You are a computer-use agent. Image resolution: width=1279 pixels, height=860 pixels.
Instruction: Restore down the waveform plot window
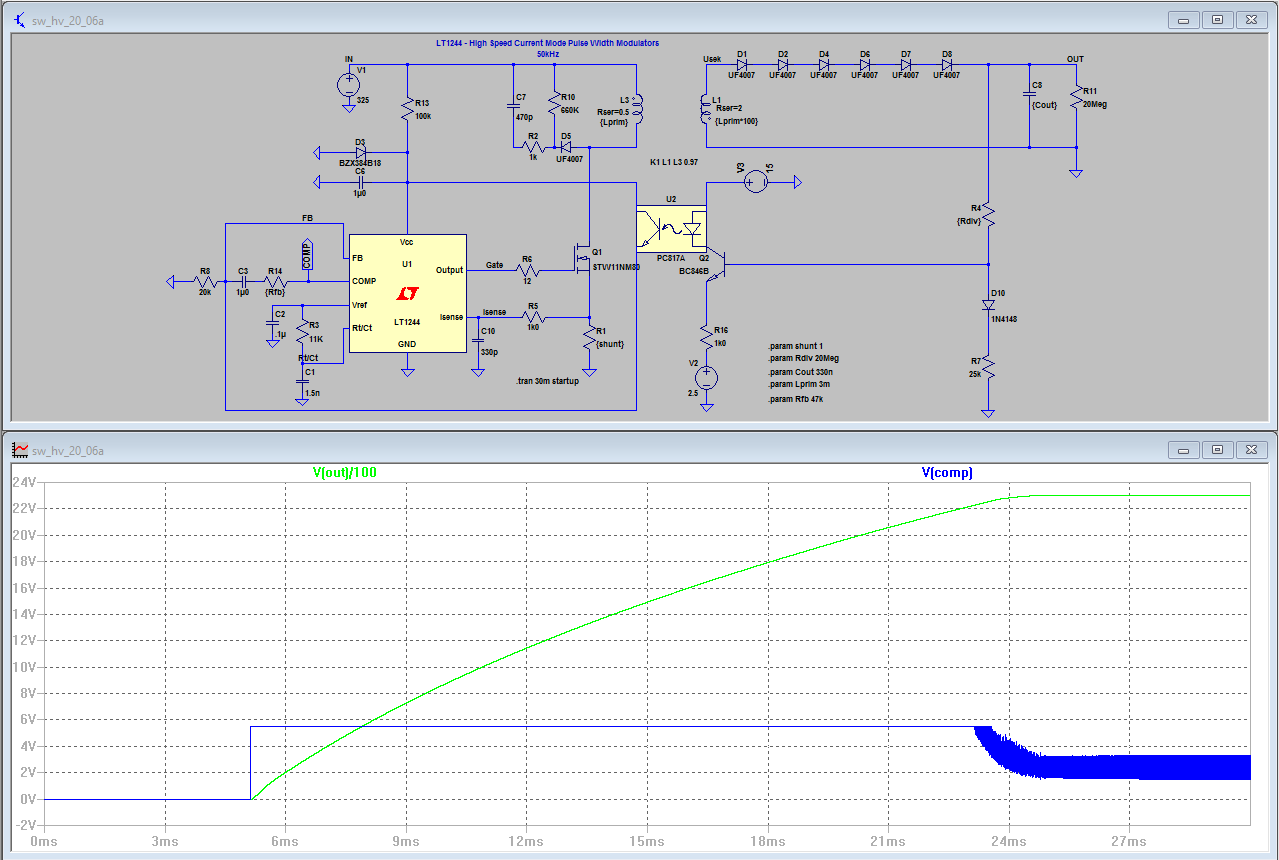1217,450
